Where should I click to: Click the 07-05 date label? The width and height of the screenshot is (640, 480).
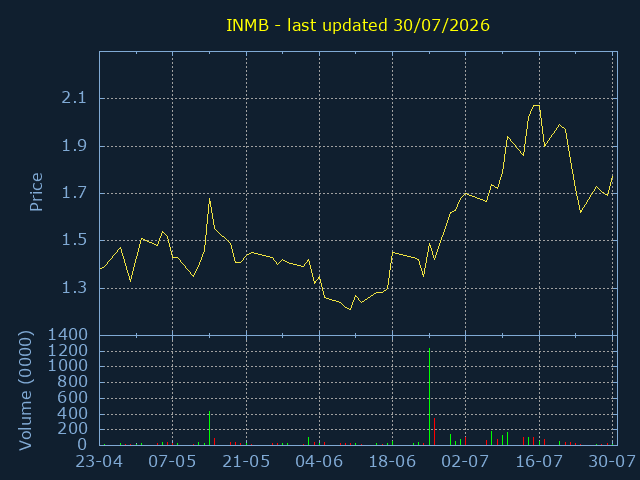coord(172,462)
